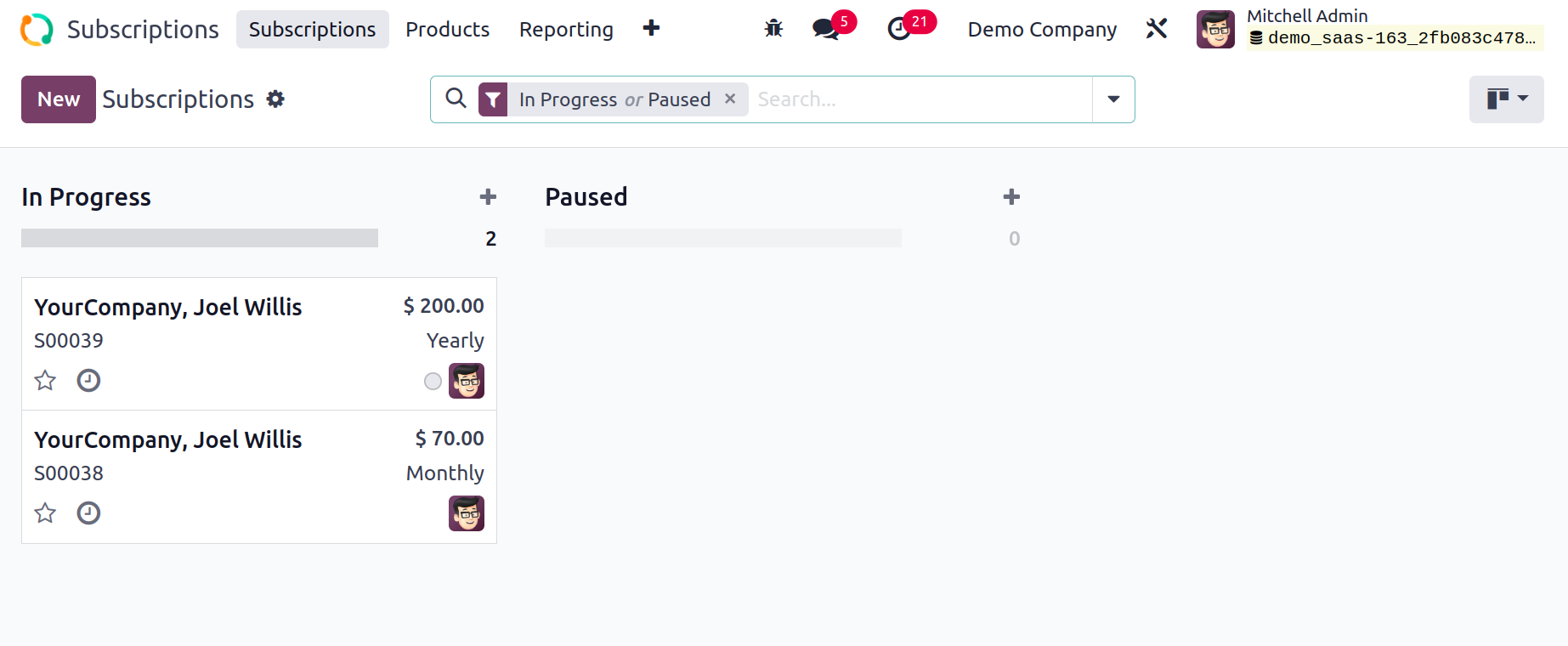This screenshot has height=646, width=1568.
Task: Open the debug bug icon menu
Action: click(773, 29)
